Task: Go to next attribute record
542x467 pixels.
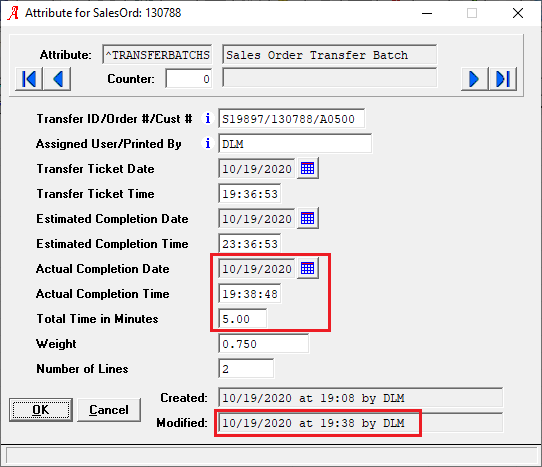Action: [475, 79]
